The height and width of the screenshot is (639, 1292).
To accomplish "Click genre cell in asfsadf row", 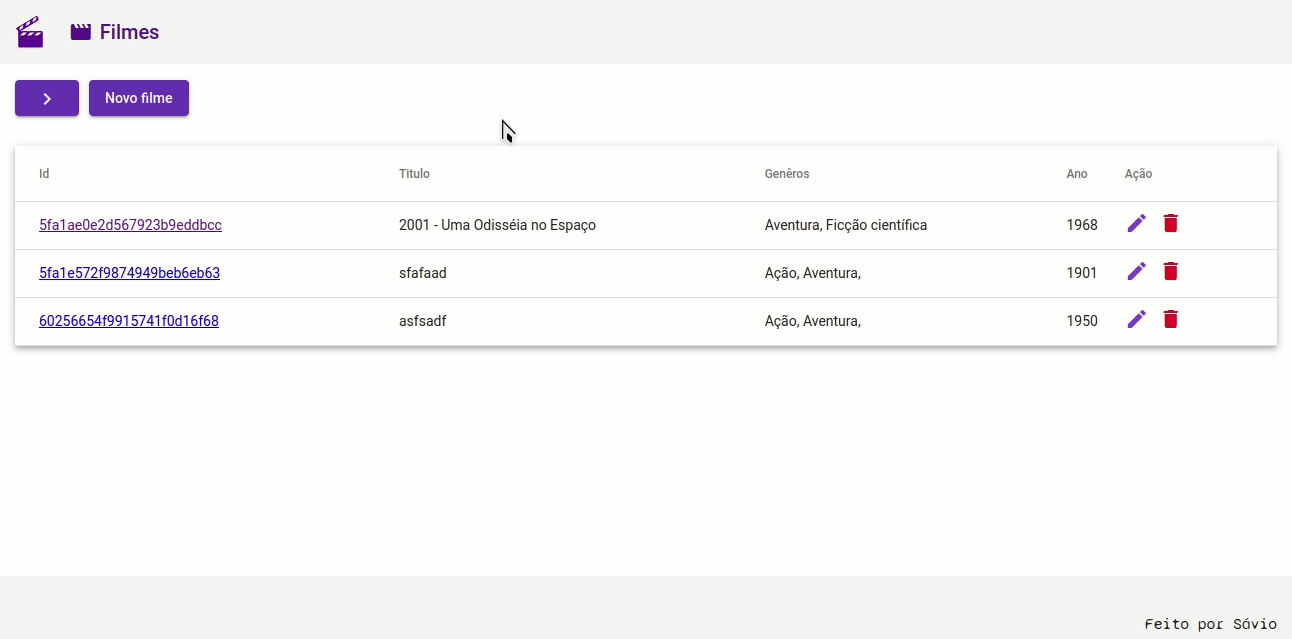I will (x=813, y=321).
